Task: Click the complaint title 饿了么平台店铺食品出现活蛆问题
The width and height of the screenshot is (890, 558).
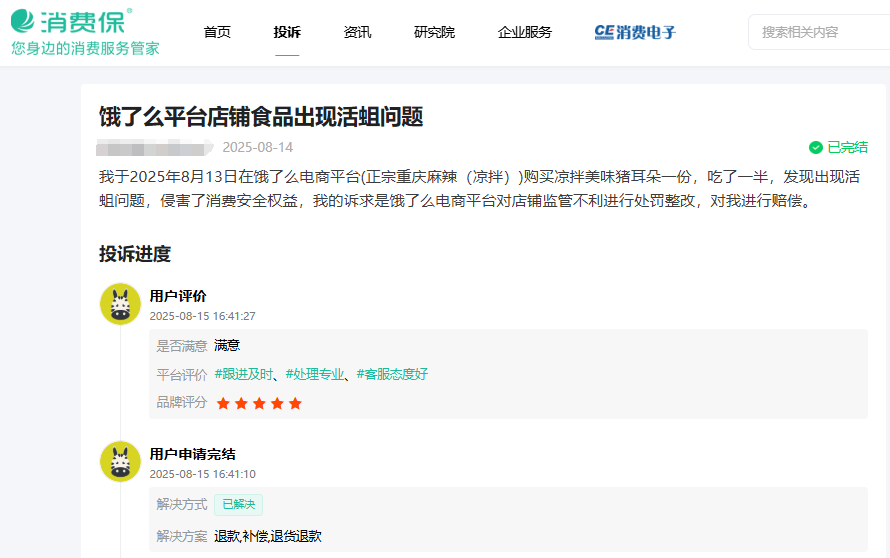Action: tap(261, 117)
